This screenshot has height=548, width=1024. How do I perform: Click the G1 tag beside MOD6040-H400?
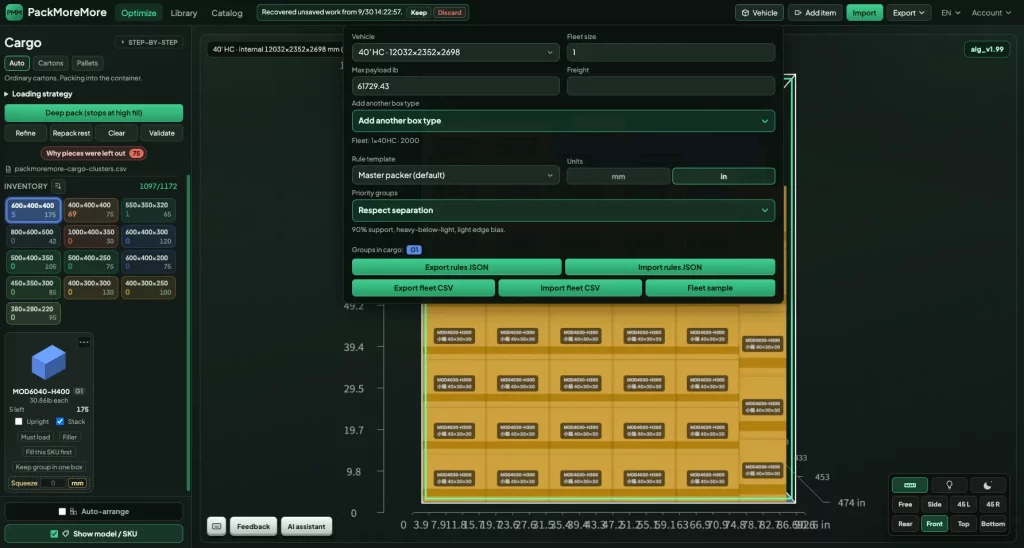79,391
